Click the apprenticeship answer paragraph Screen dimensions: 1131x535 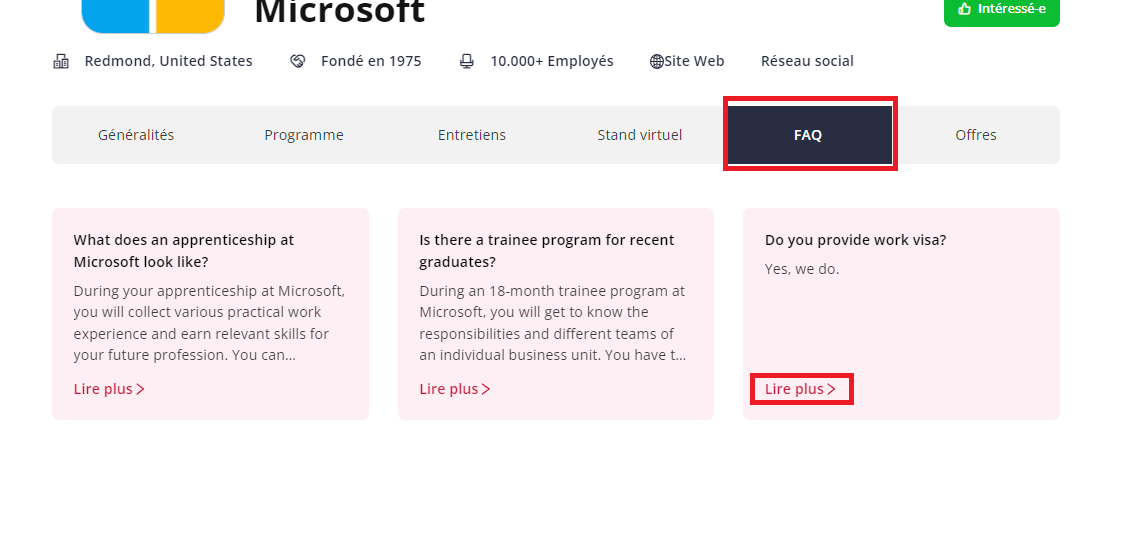[x=209, y=323]
